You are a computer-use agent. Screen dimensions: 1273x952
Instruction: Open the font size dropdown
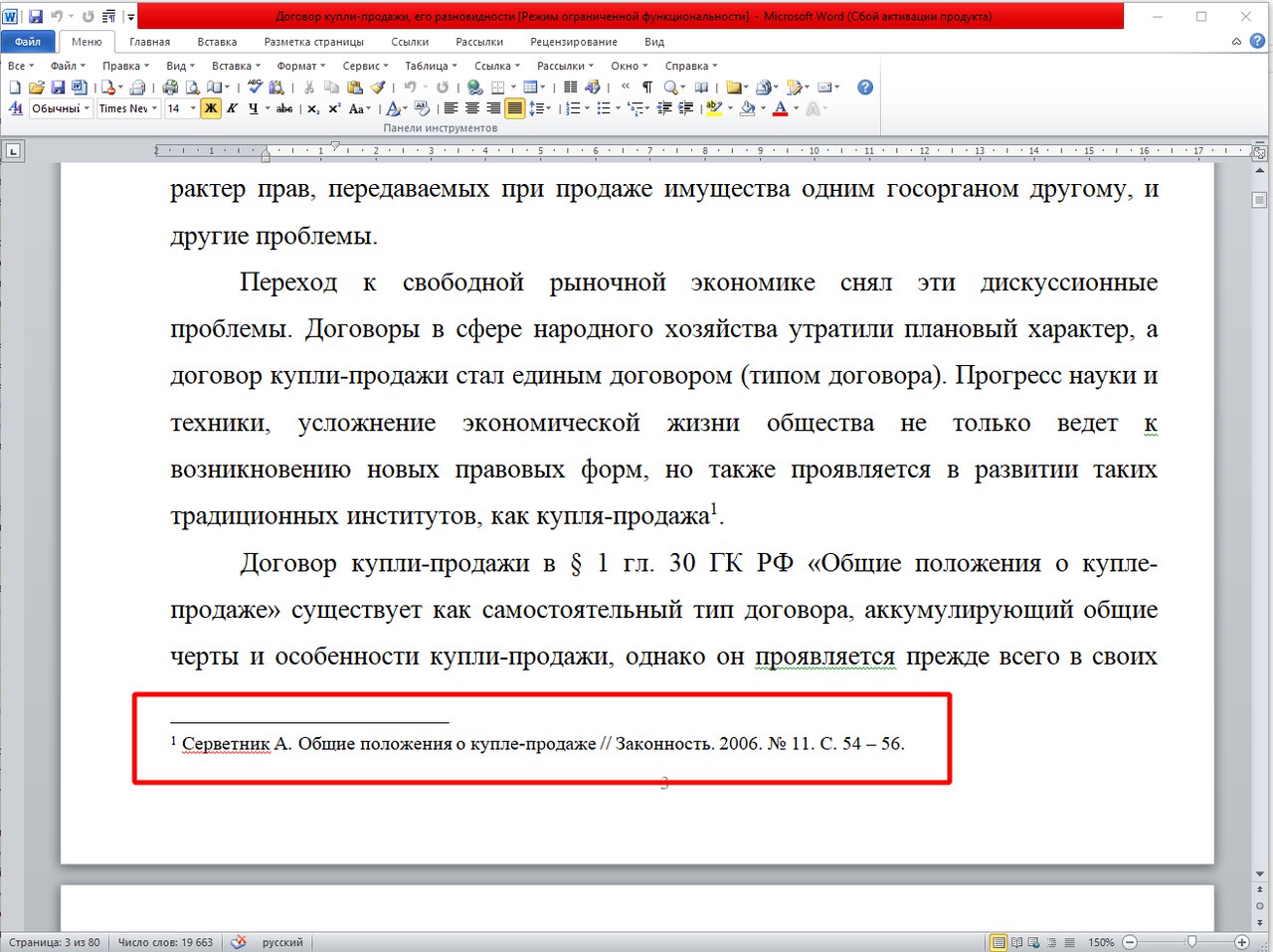click(191, 108)
